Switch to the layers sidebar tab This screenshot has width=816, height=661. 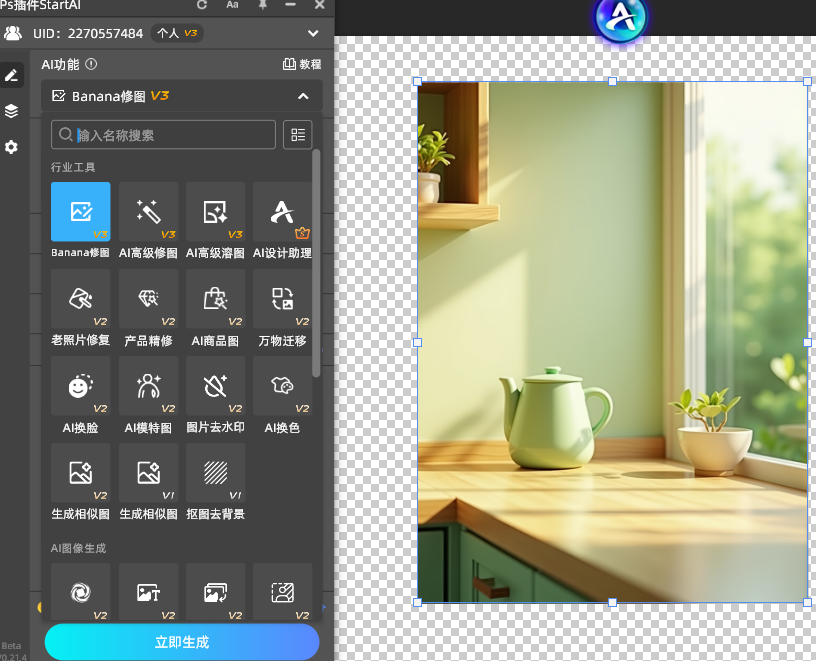tap(11, 111)
